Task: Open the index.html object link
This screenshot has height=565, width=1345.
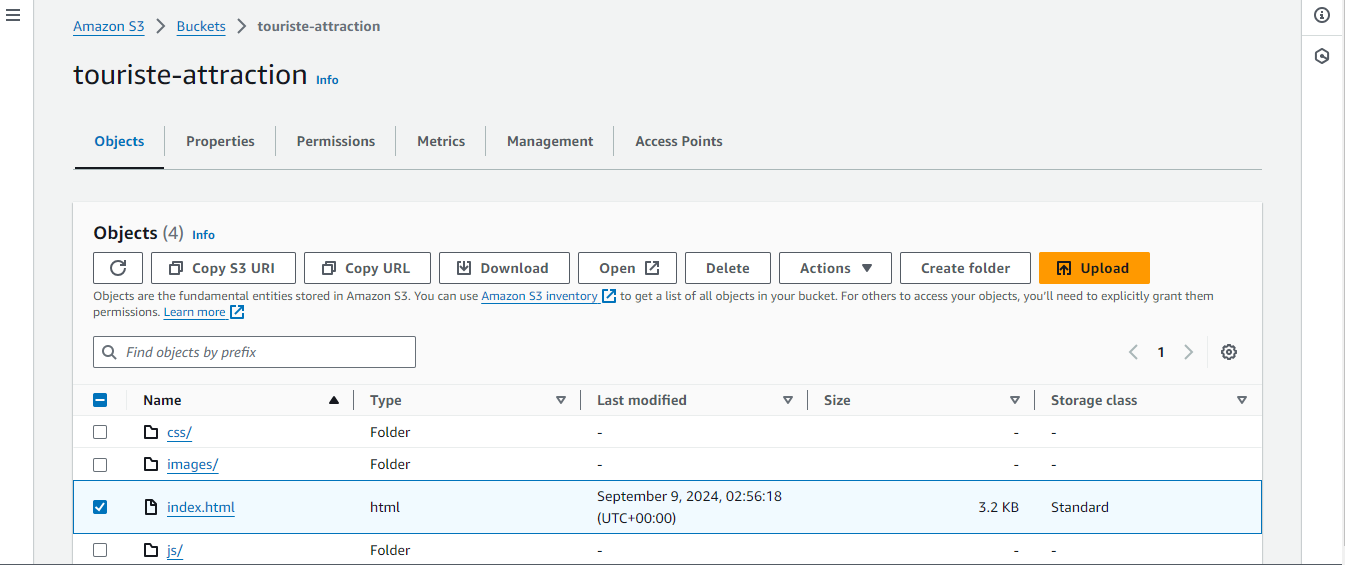Action: click(x=201, y=507)
